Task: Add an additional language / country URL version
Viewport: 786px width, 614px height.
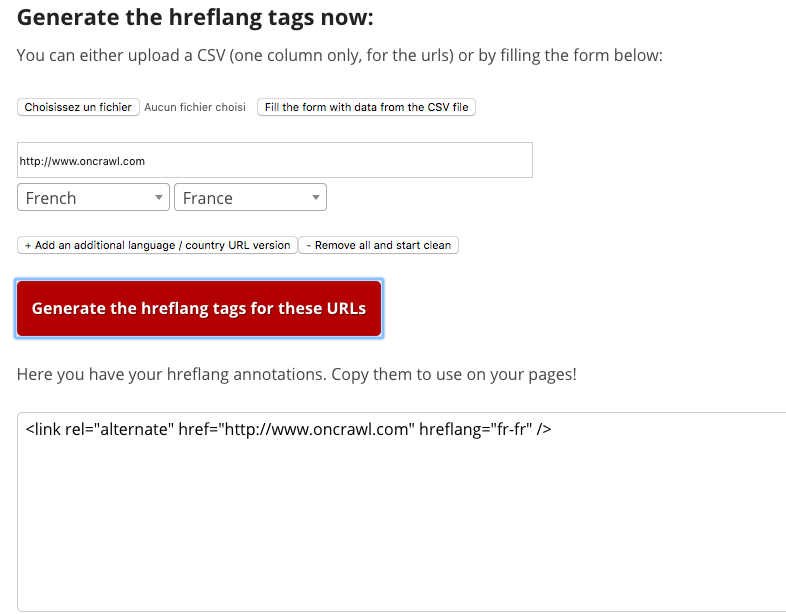Action: [x=157, y=245]
